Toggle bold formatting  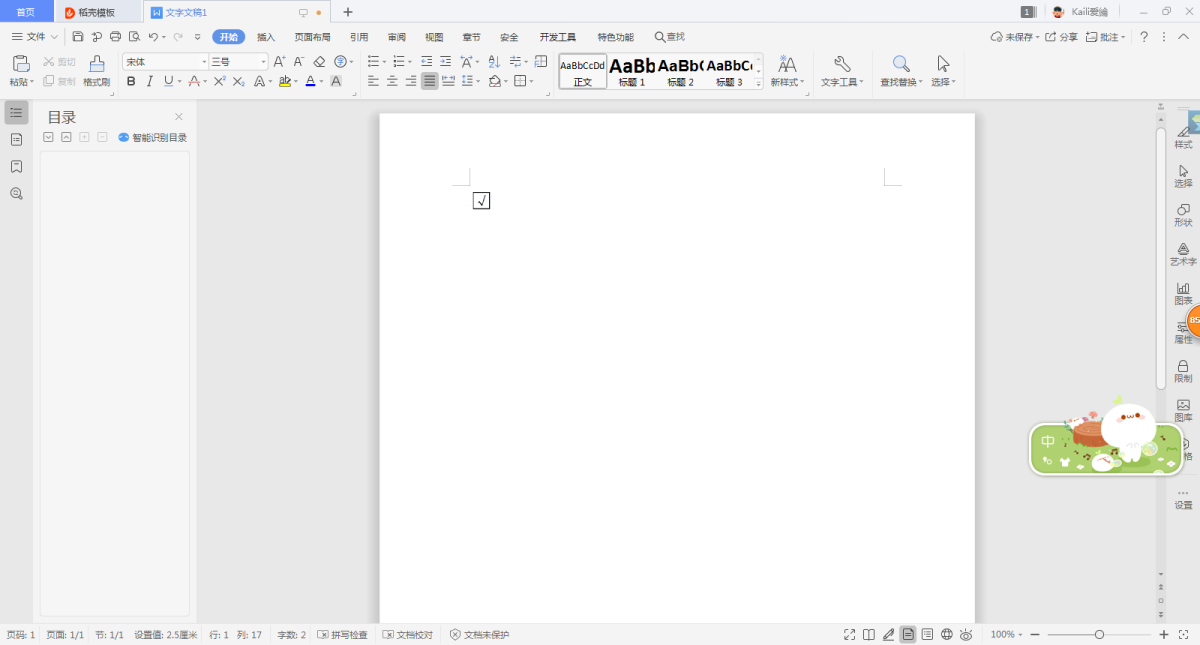[131, 81]
